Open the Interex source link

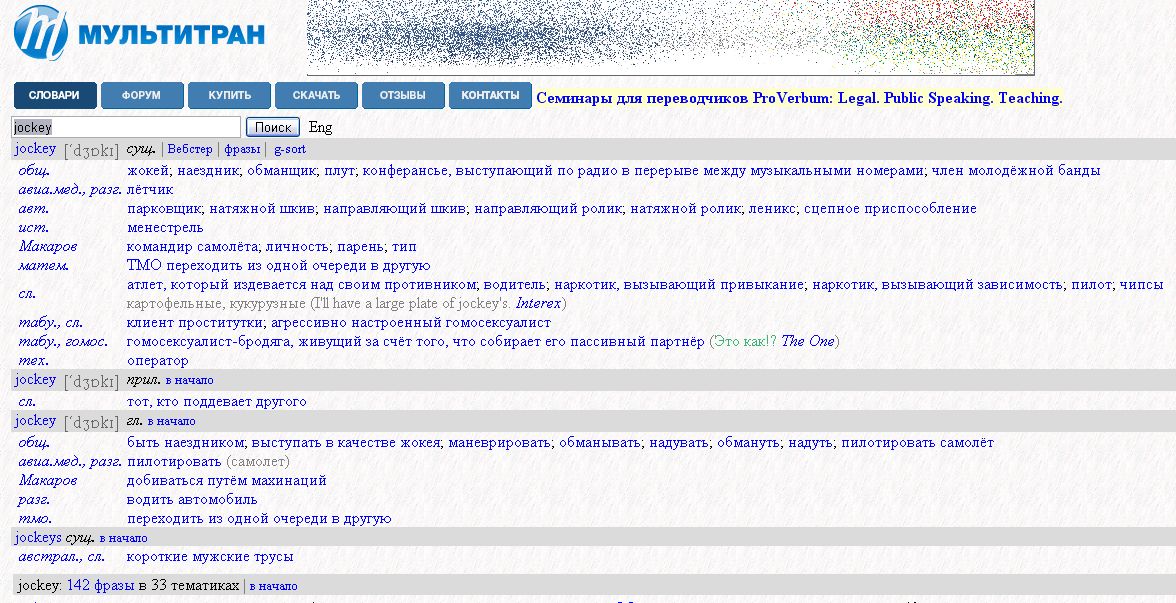[x=539, y=304]
